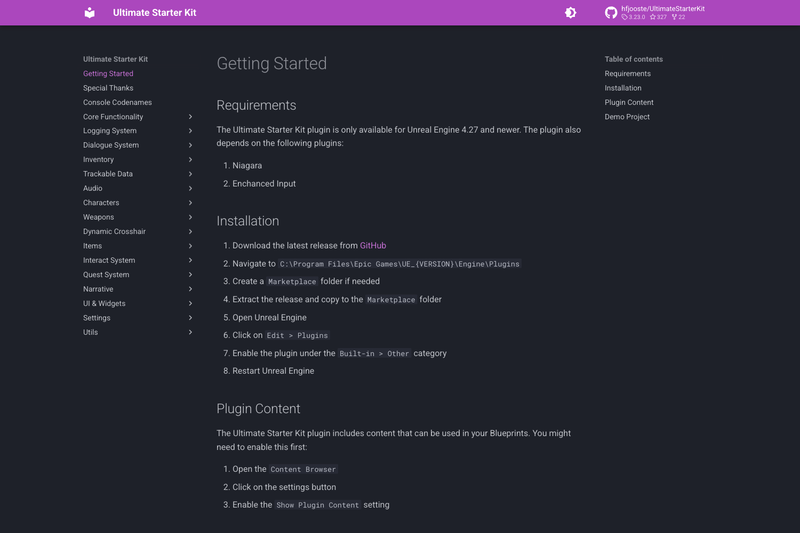Image resolution: width=800 pixels, height=533 pixels.
Task: Expand the Interact System chevron
Action: (190, 260)
